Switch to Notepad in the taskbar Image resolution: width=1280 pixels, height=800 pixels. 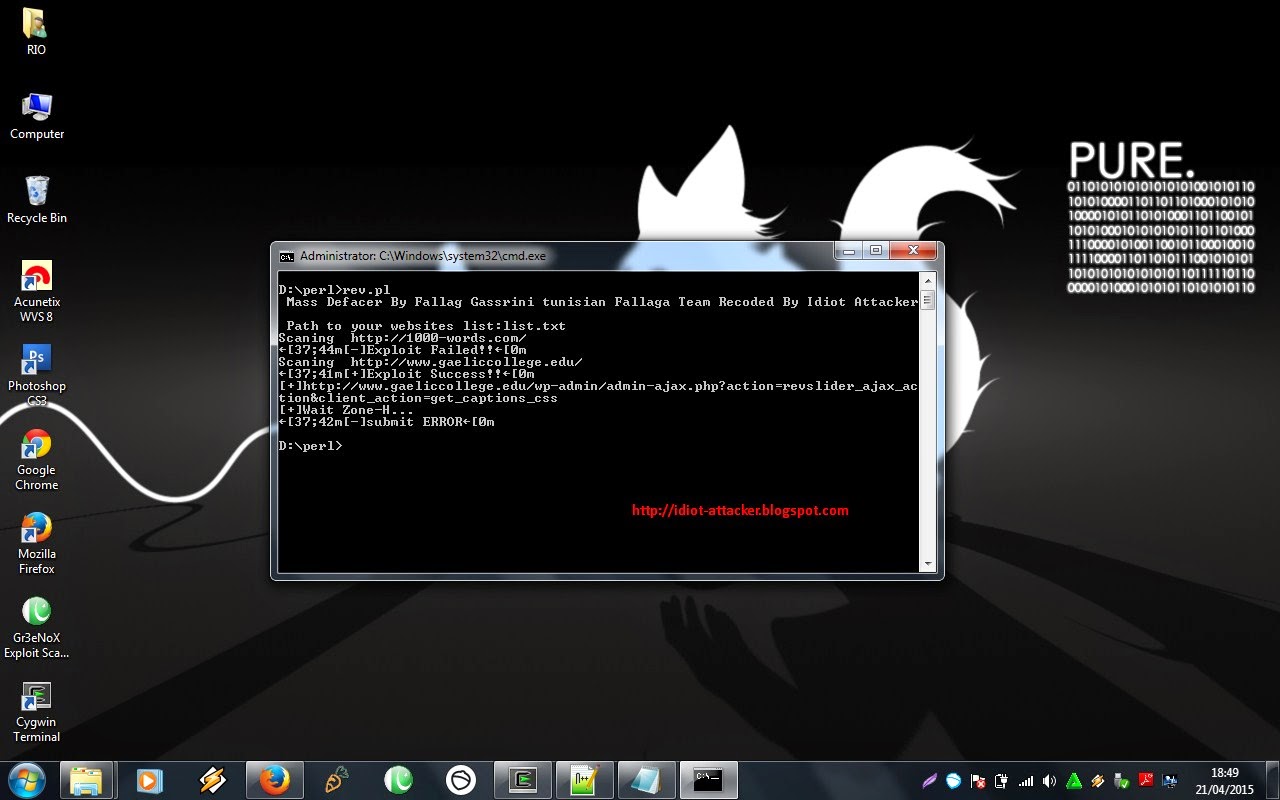647,779
